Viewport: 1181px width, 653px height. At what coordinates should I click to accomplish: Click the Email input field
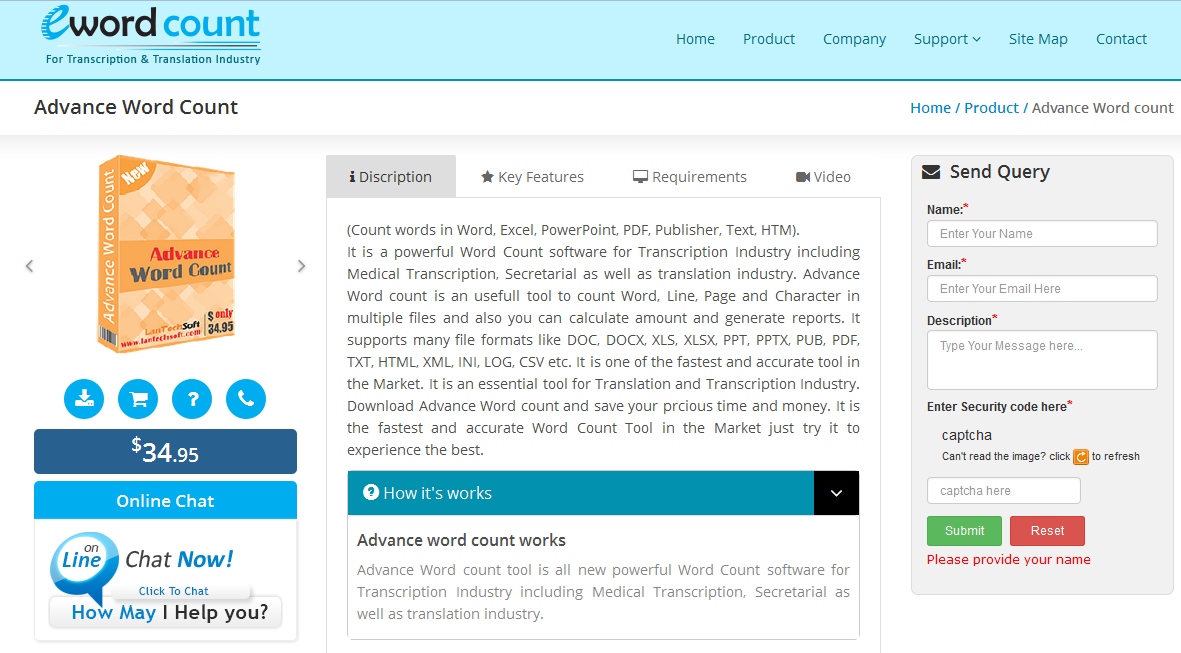[1042, 288]
